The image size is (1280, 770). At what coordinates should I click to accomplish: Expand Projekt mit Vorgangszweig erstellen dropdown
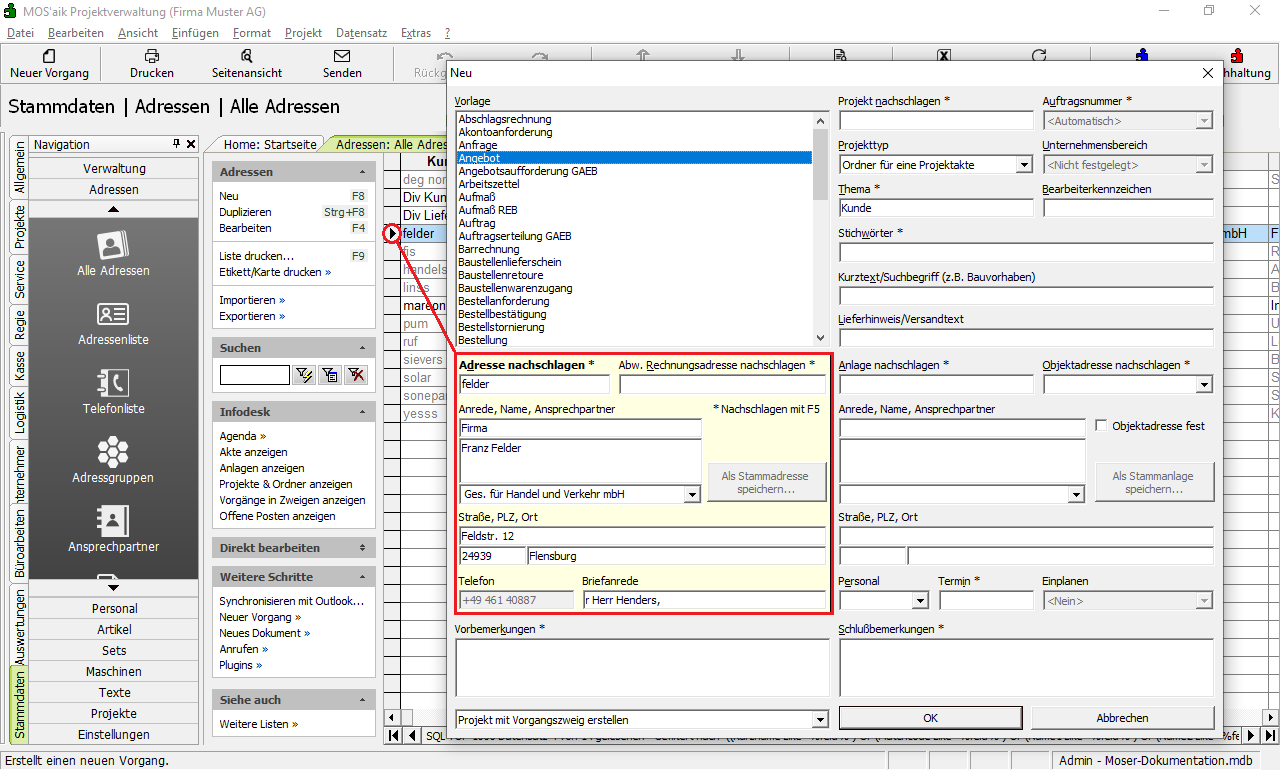820,720
